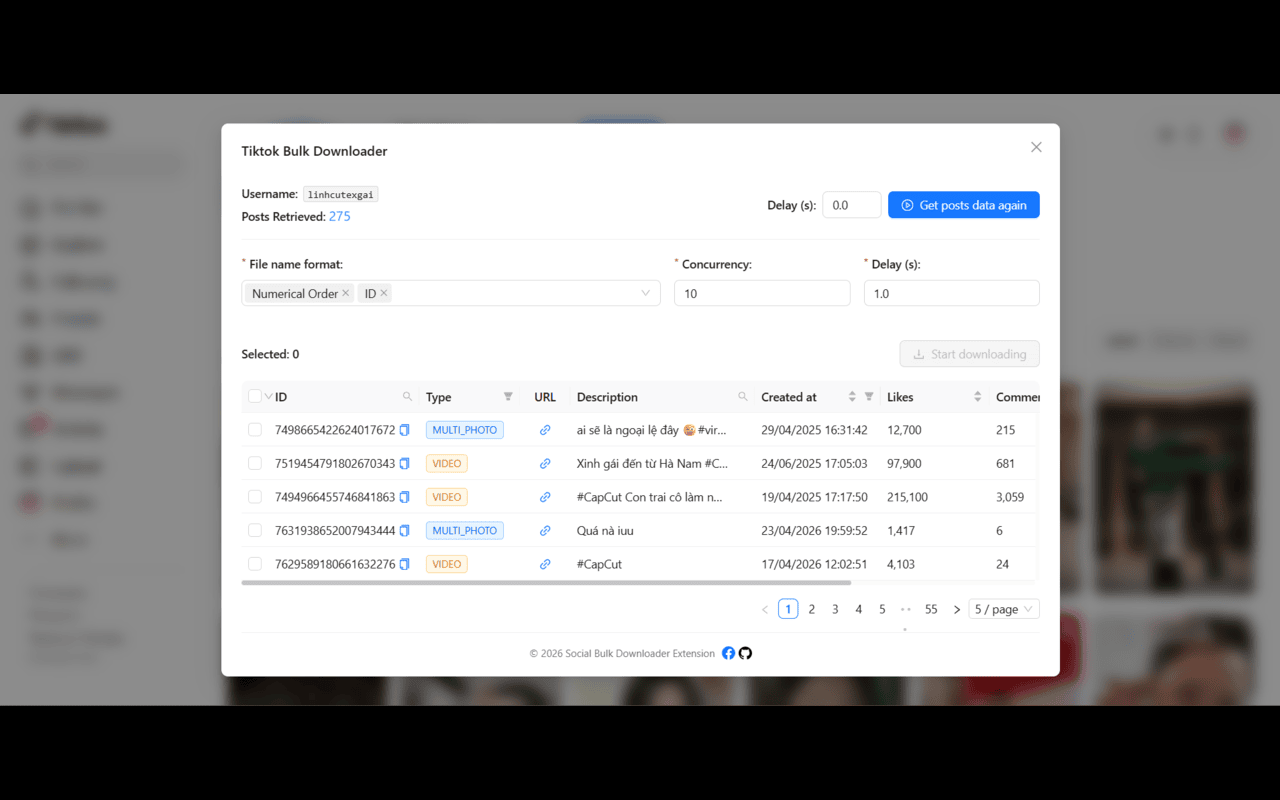Open URL link icon for post 7519454791802670343
This screenshot has width=1280, height=800.
[x=545, y=464]
